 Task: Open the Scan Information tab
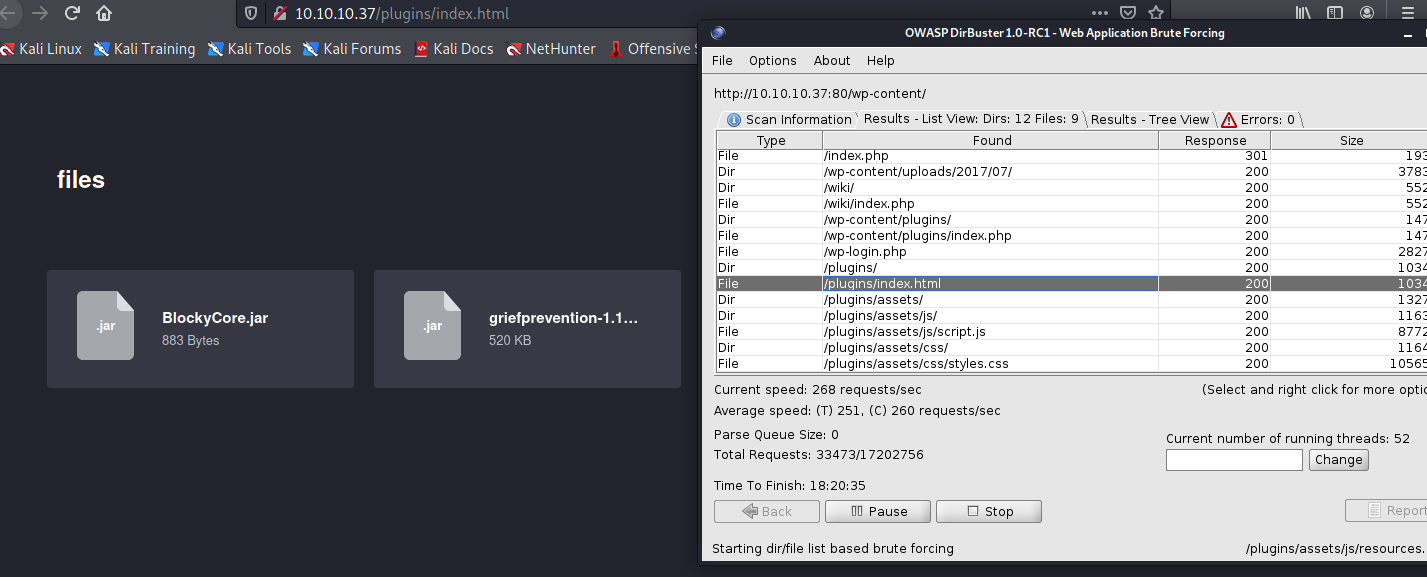(788, 119)
